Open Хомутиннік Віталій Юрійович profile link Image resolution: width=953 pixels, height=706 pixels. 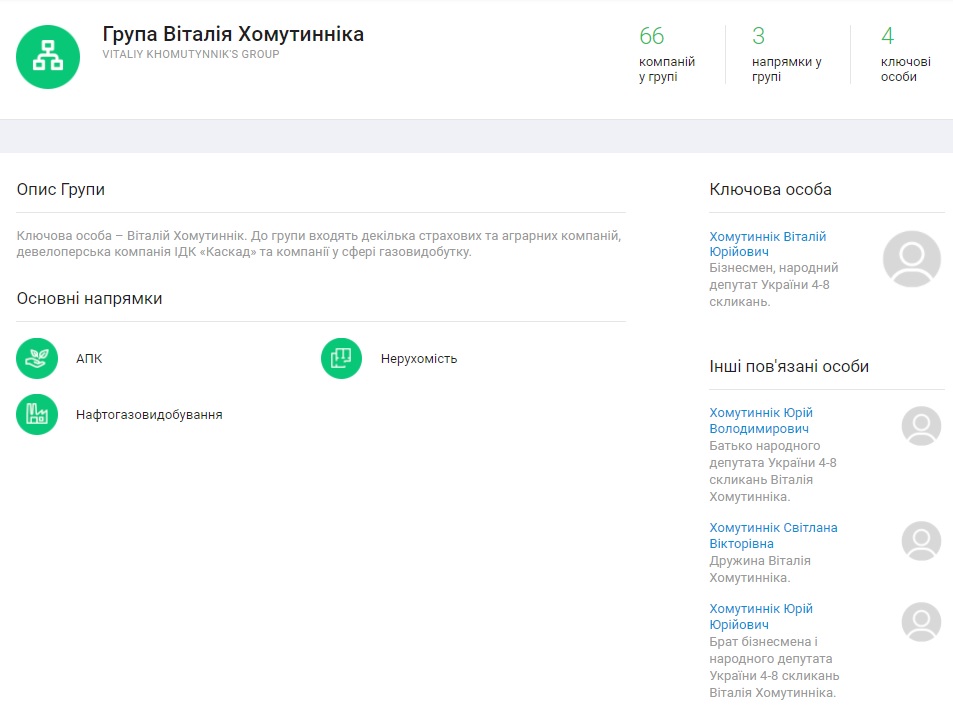point(767,244)
